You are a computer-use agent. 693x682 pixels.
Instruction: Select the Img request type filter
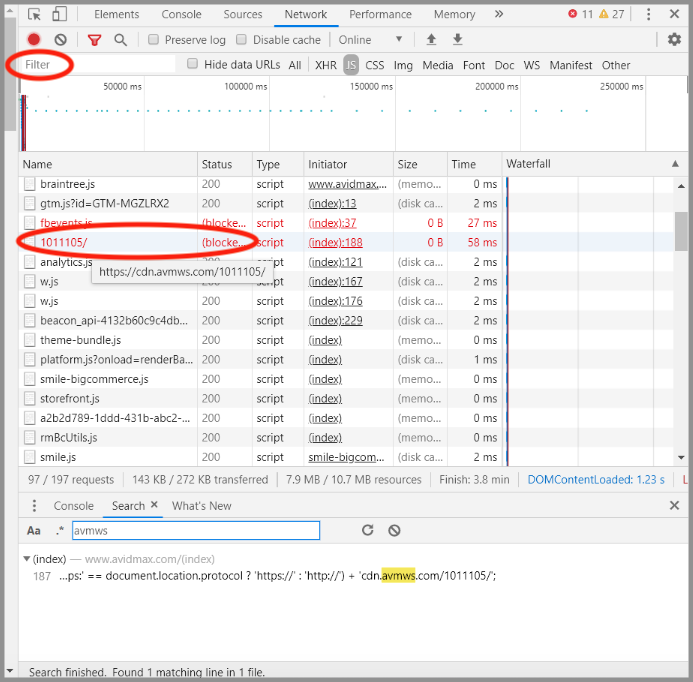click(403, 65)
